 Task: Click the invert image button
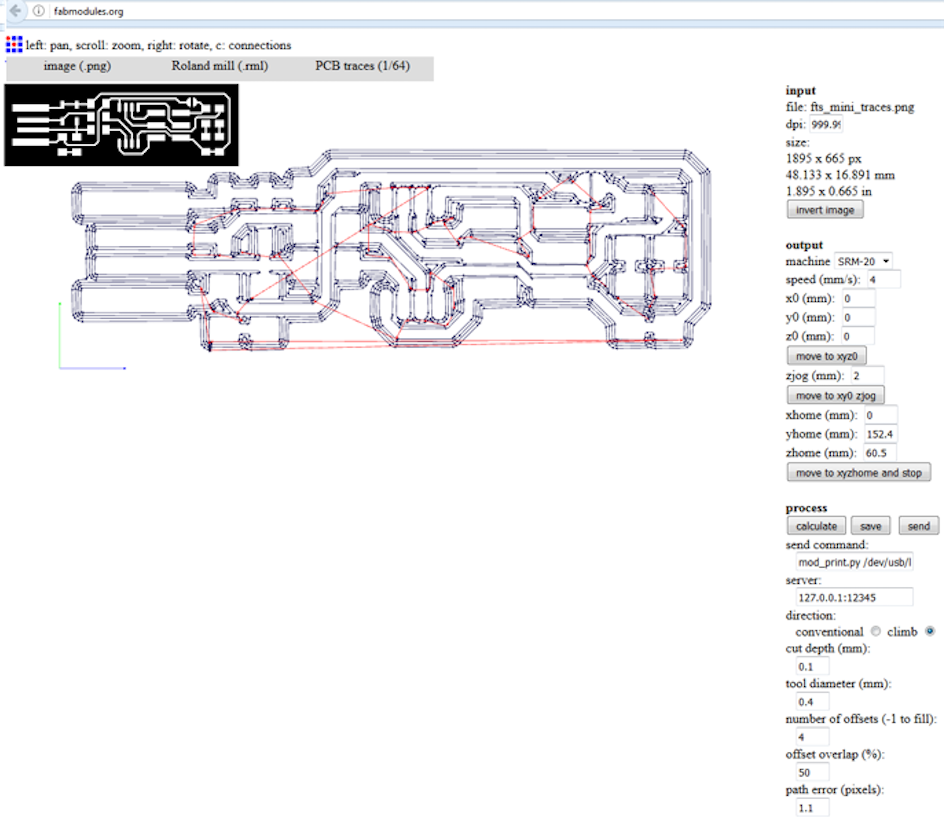click(x=825, y=210)
